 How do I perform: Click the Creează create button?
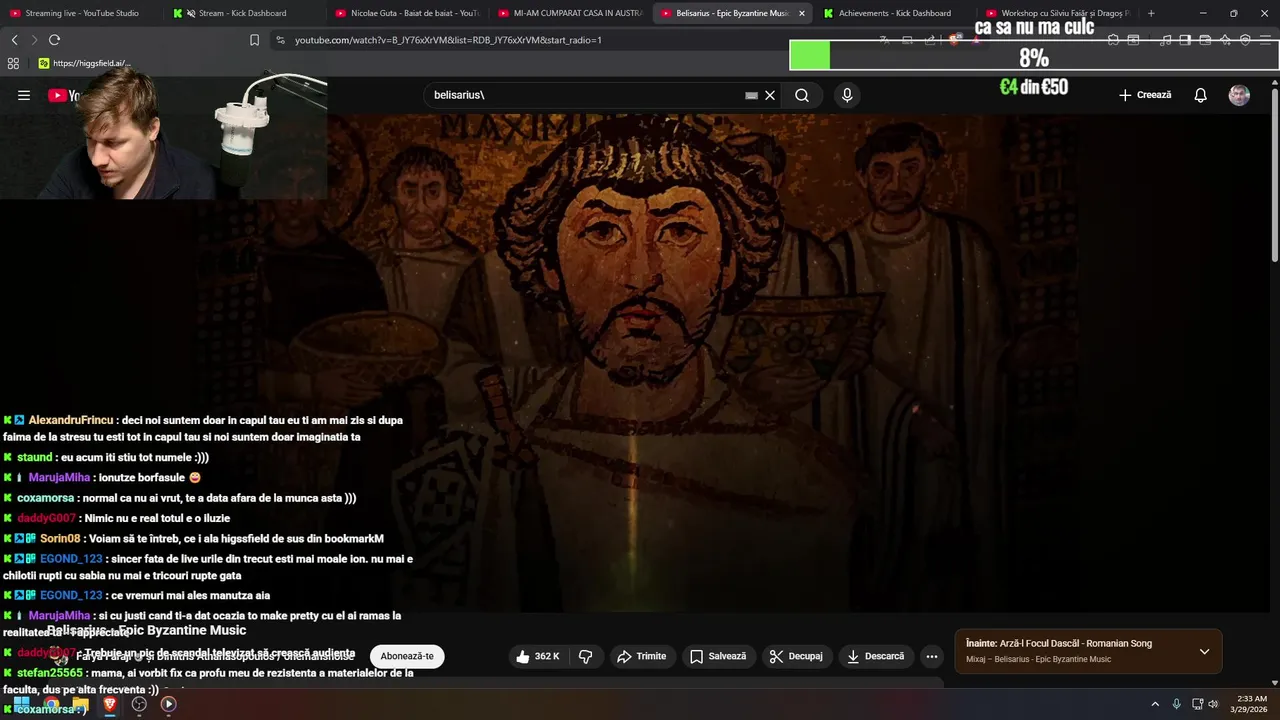(x=1145, y=95)
